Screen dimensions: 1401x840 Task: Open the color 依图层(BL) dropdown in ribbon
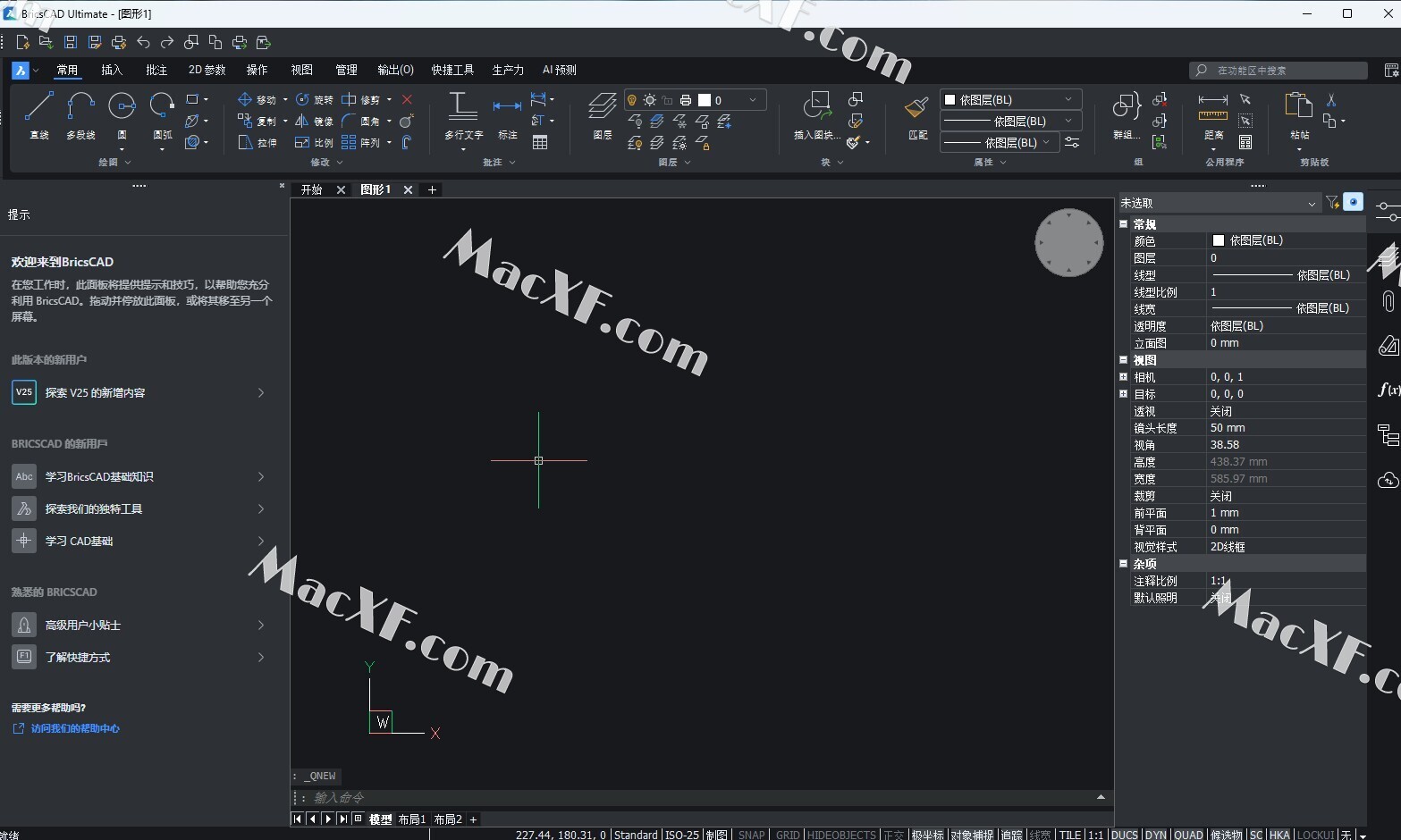coord(1010,99)
